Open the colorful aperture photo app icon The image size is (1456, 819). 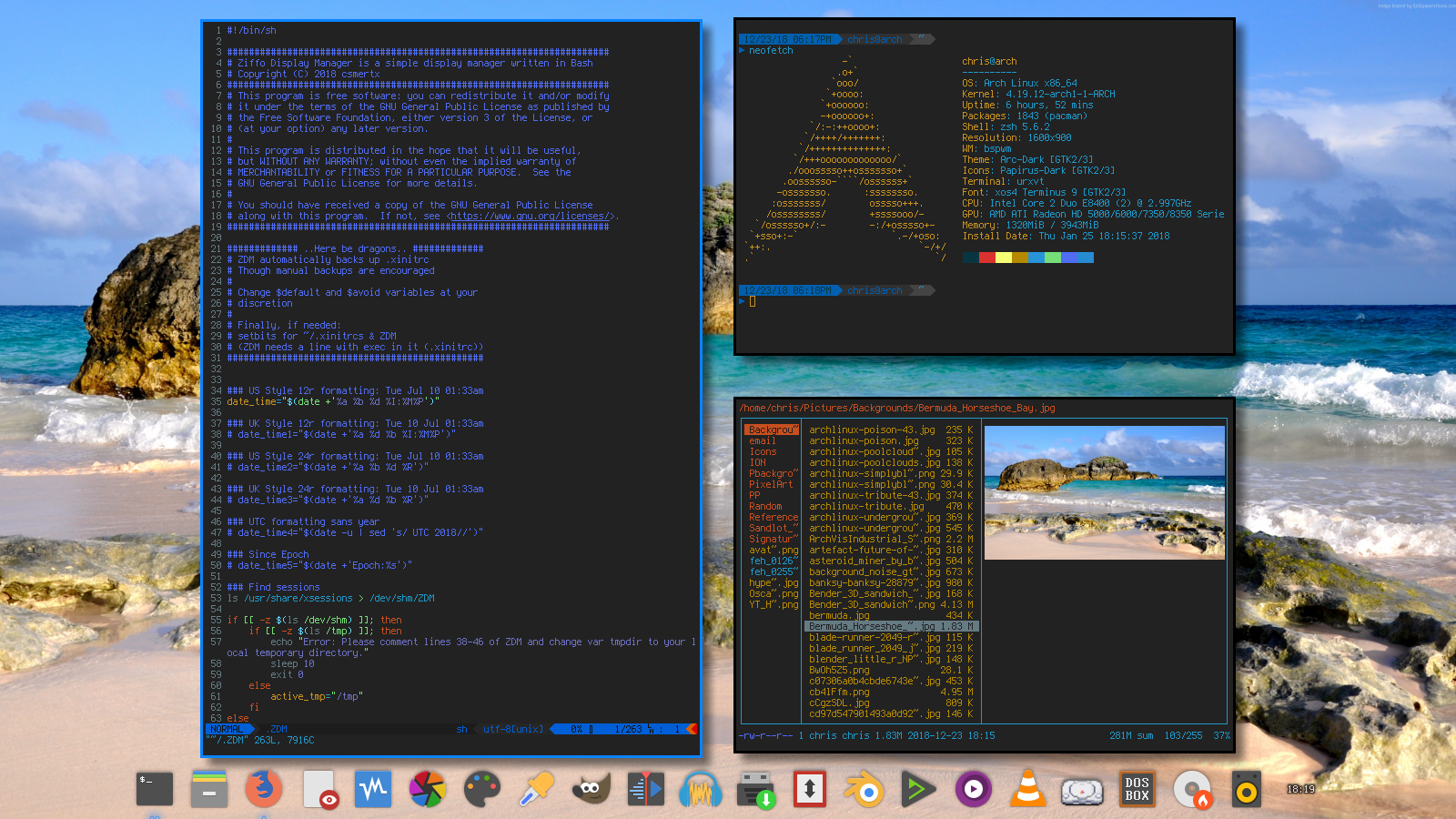coord(427,789)
